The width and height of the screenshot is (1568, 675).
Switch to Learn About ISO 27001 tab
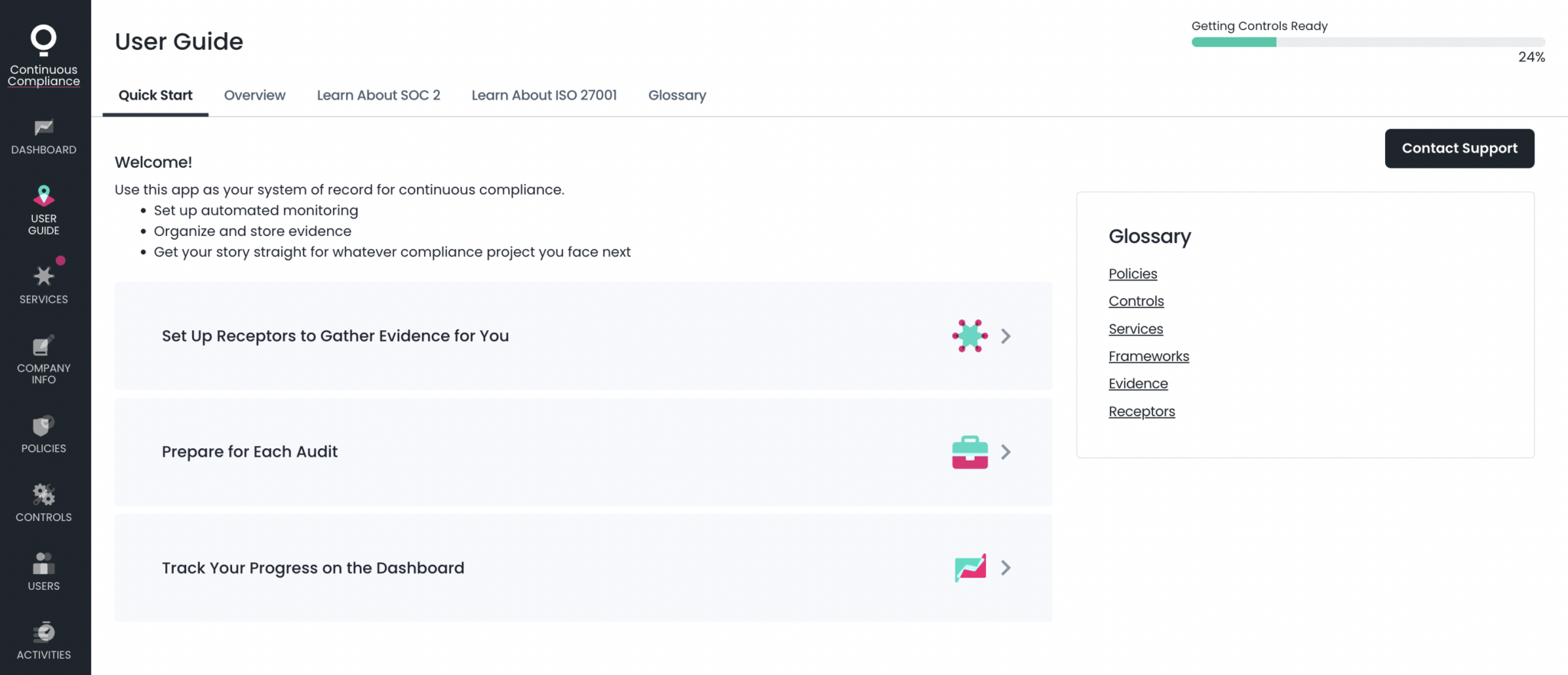[x=544, y=95]
